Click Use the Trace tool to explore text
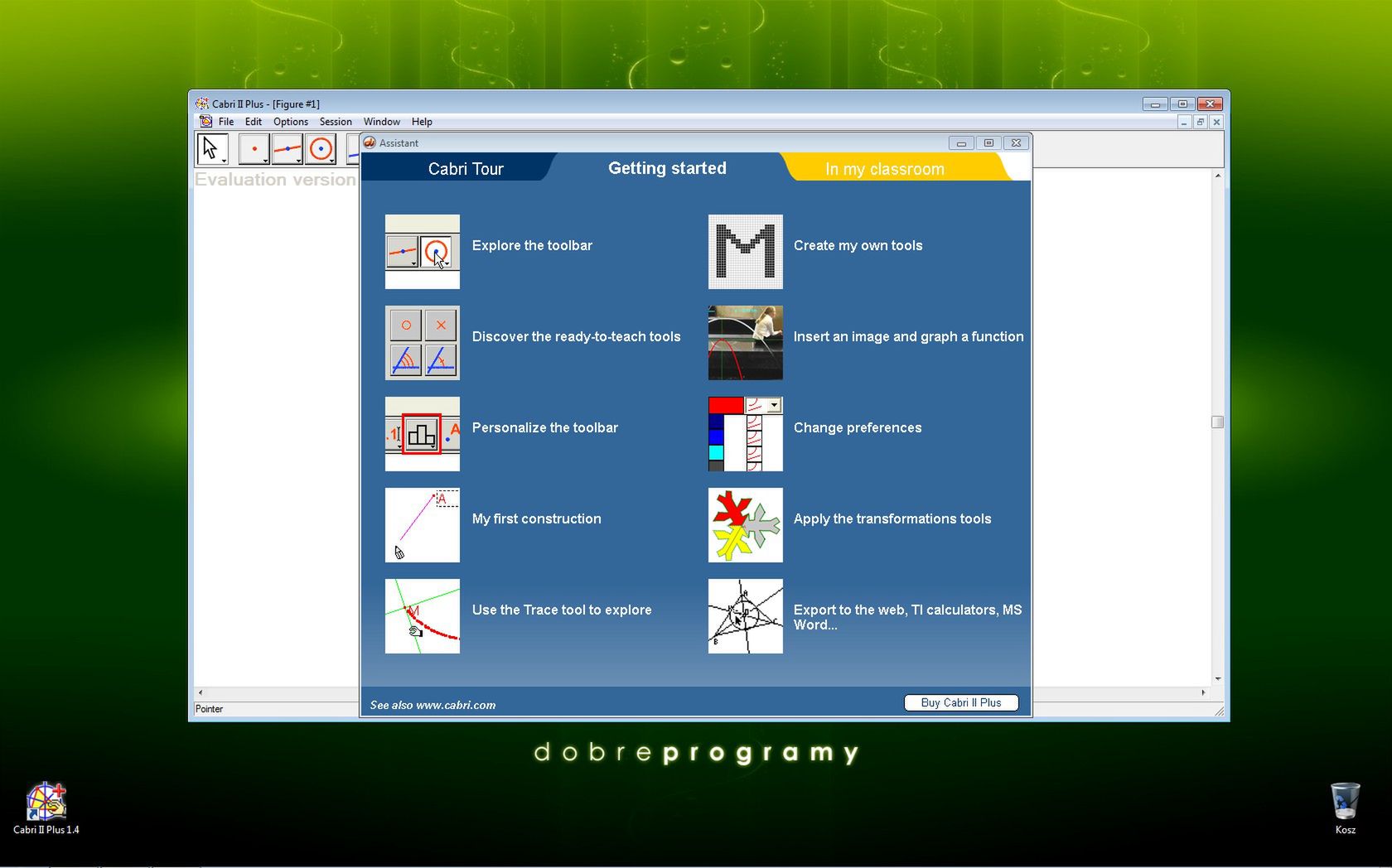The width and height of the screenshot is (1392, 868). (562, 610)
